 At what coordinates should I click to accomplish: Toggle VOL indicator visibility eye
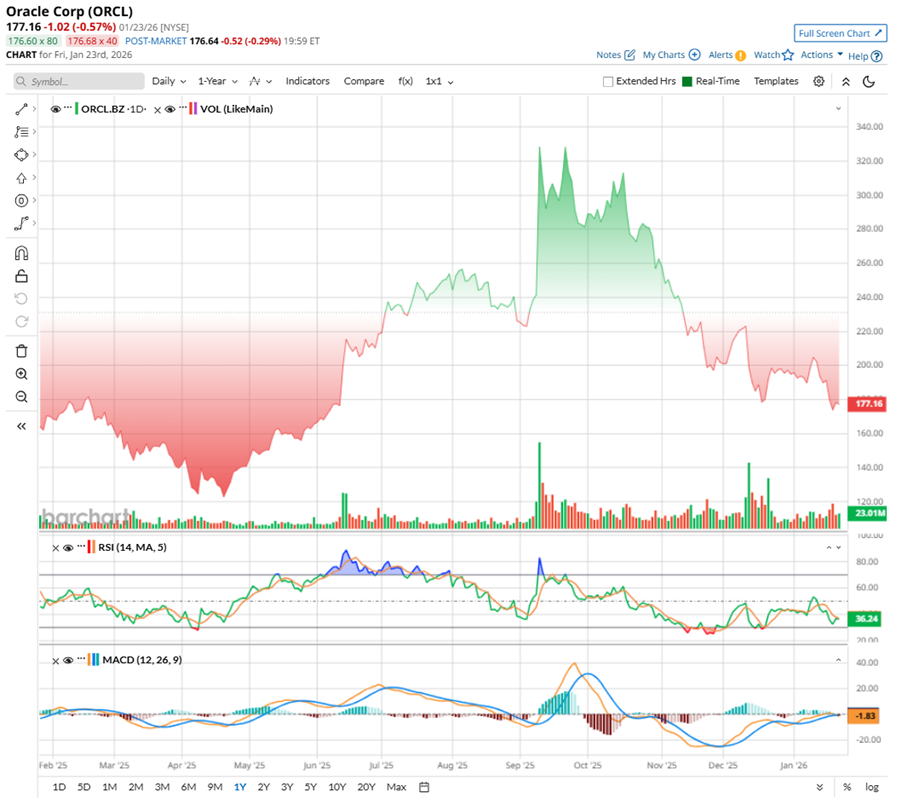tap(170, 109)
